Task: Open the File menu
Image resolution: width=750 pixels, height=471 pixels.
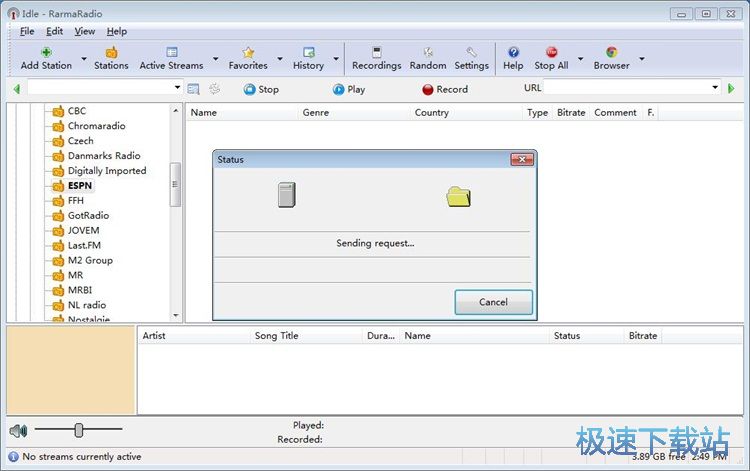Action: click(x=27, y=32)
